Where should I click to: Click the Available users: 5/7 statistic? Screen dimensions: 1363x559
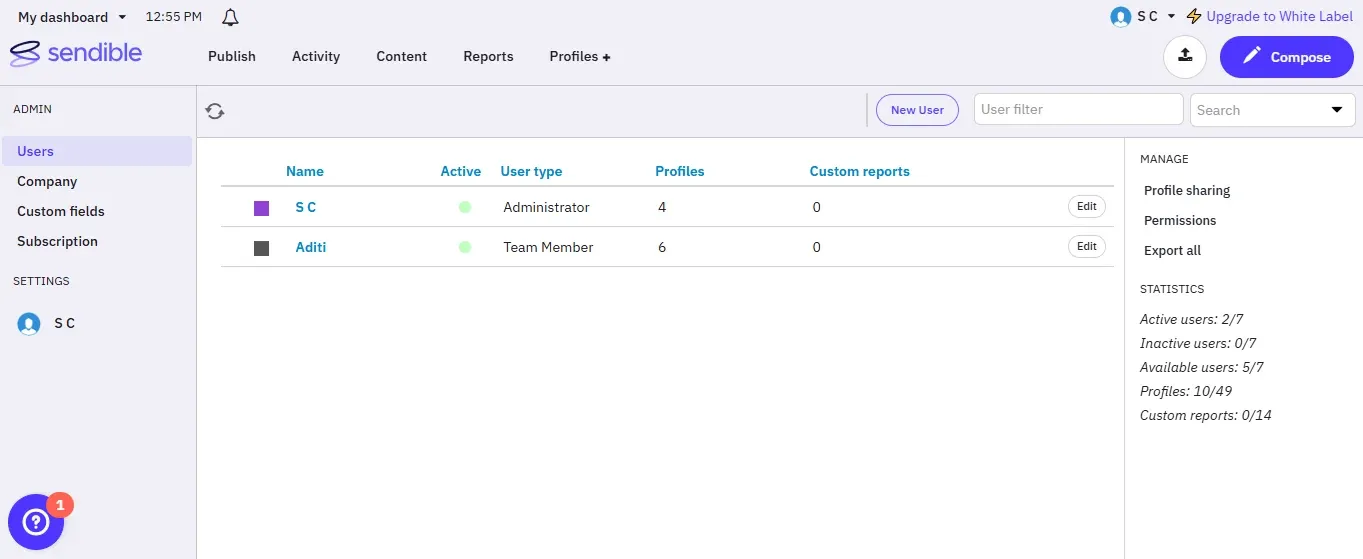click(x=1202, y=367)
